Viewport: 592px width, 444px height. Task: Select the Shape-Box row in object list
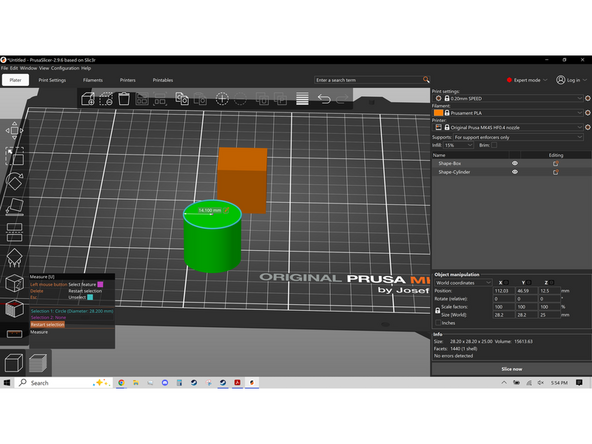[512, 163]
